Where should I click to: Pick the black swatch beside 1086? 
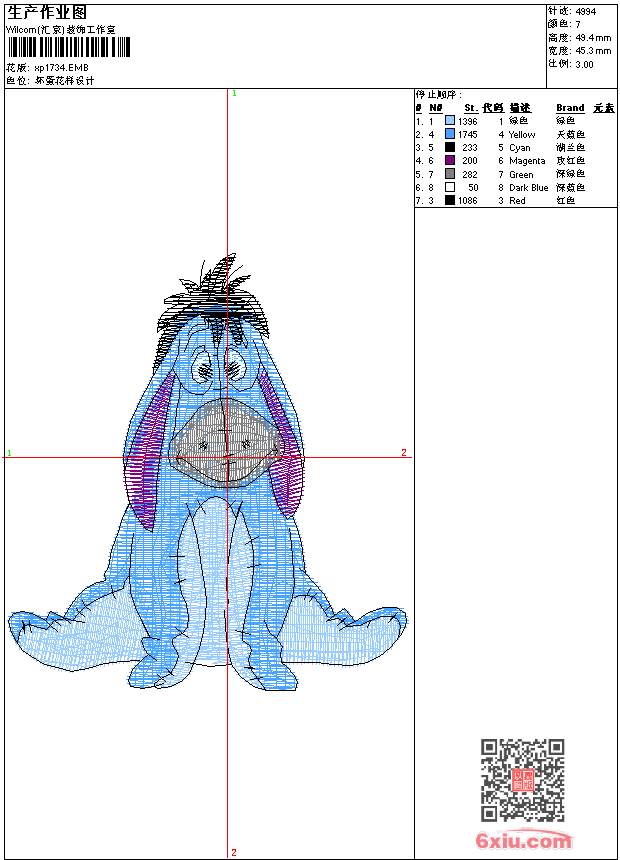point(449,200)
